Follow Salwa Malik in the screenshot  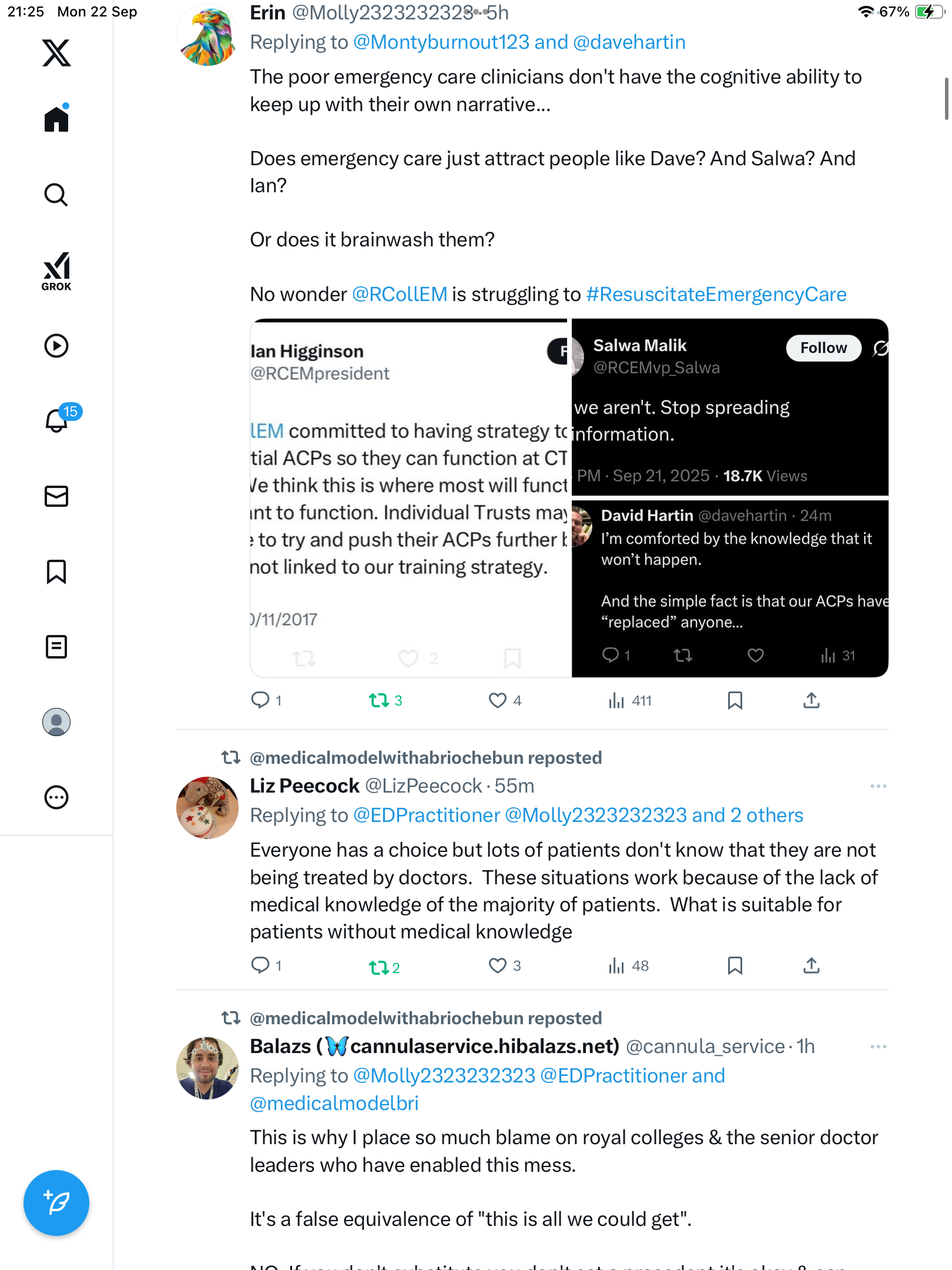(823, 348)
